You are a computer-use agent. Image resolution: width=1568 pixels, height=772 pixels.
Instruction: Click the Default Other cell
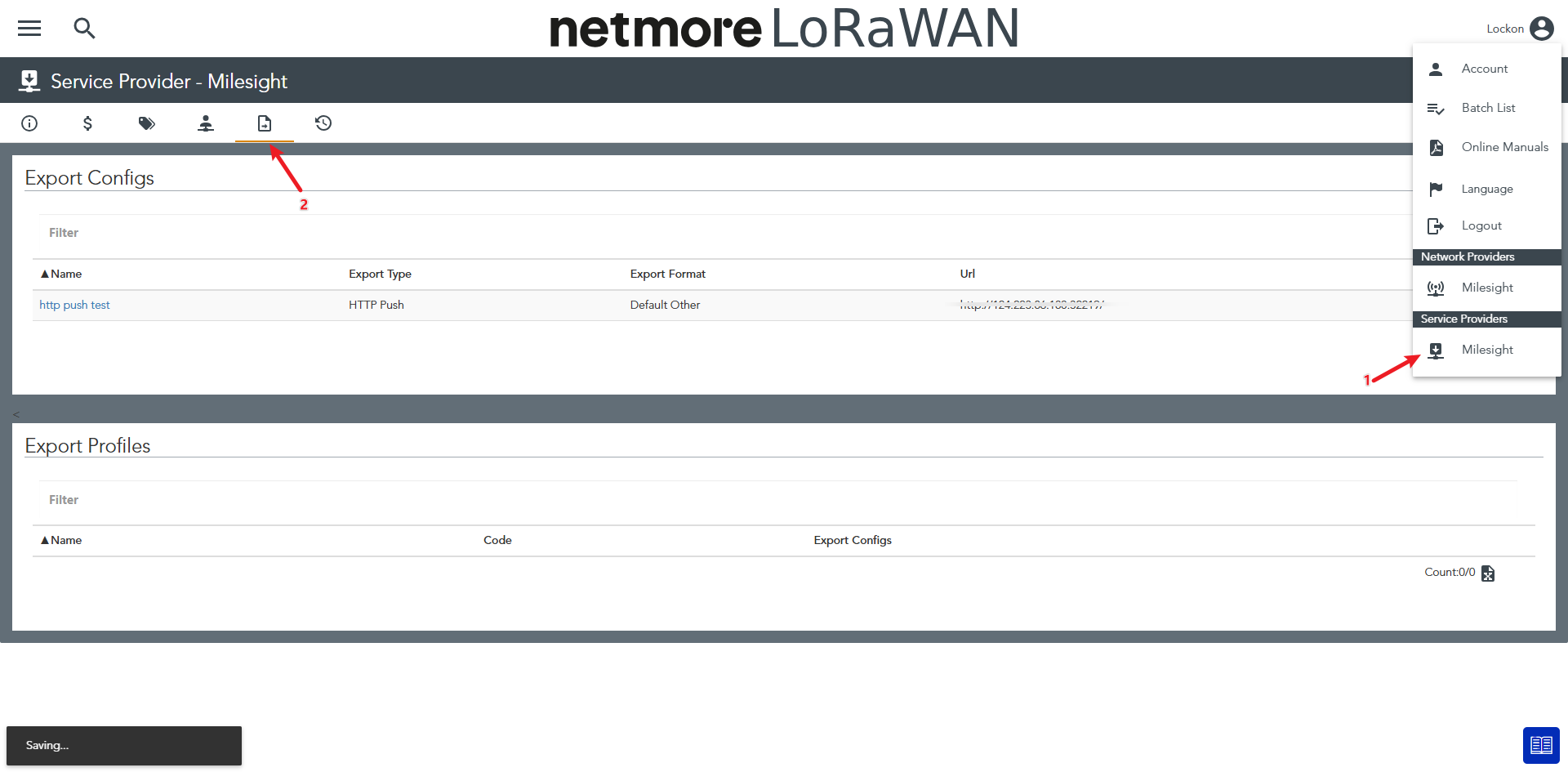coord(665,305)
